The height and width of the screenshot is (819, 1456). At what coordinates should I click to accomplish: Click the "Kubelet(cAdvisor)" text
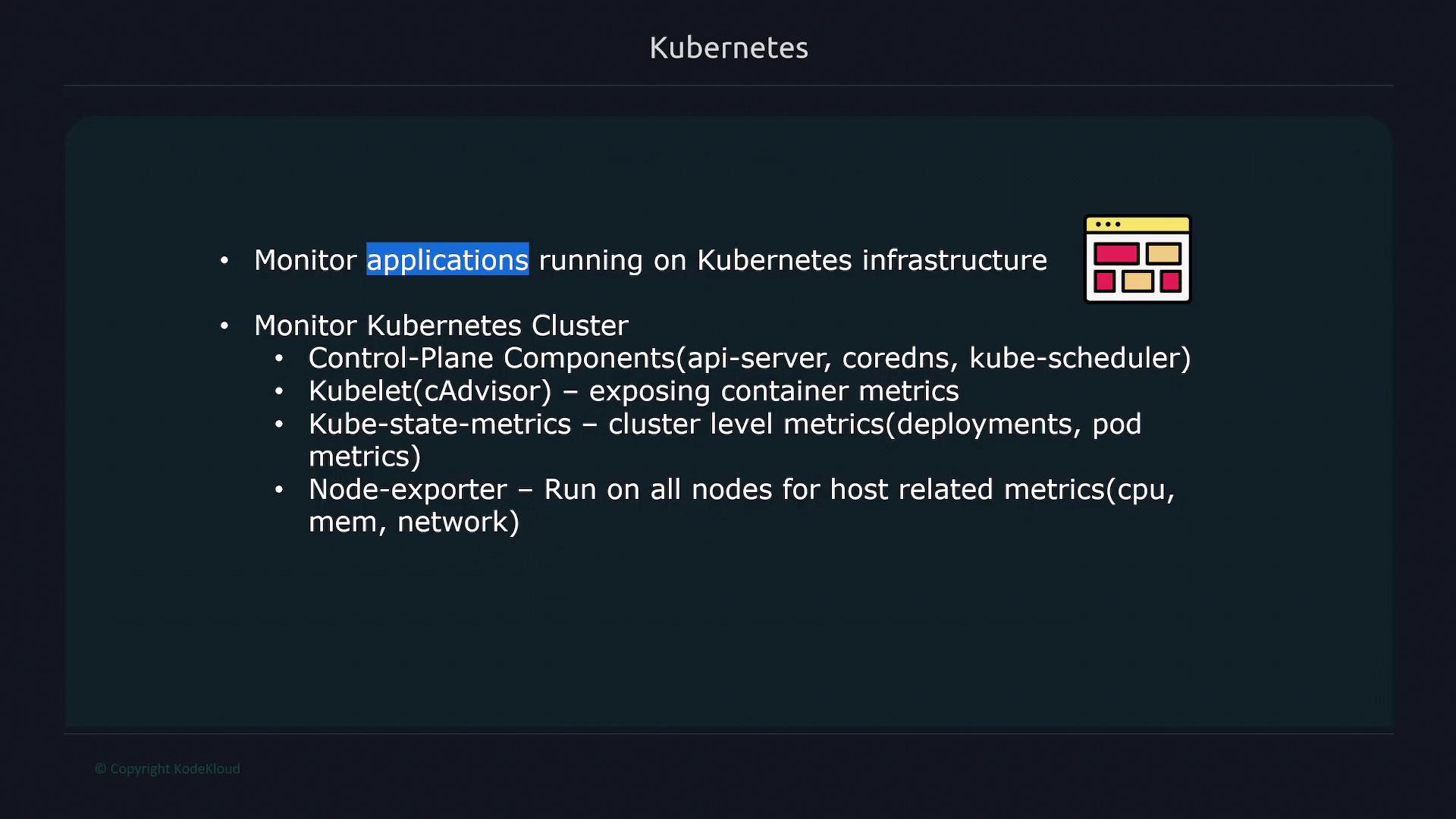(x=430, y=391)
